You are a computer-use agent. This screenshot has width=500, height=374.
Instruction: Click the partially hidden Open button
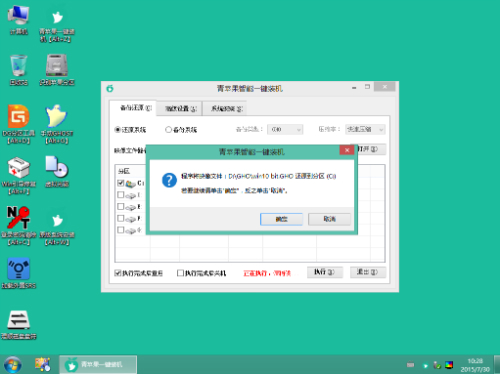[372, 149]
